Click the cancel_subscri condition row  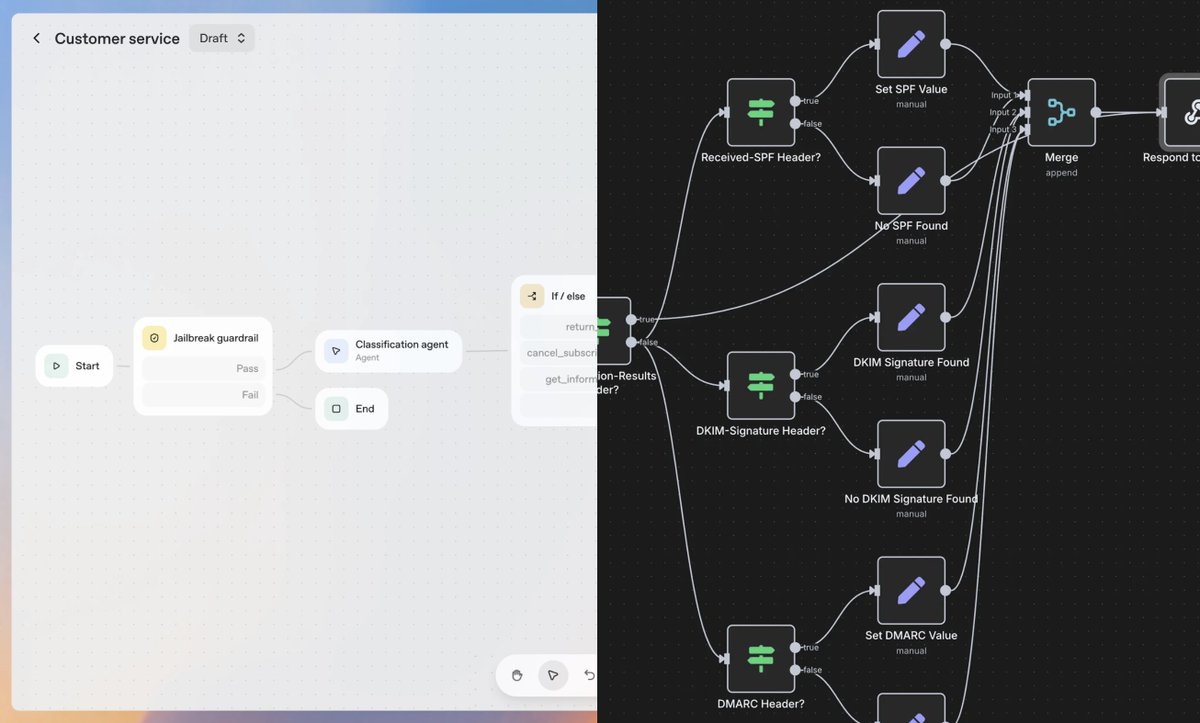559,353
